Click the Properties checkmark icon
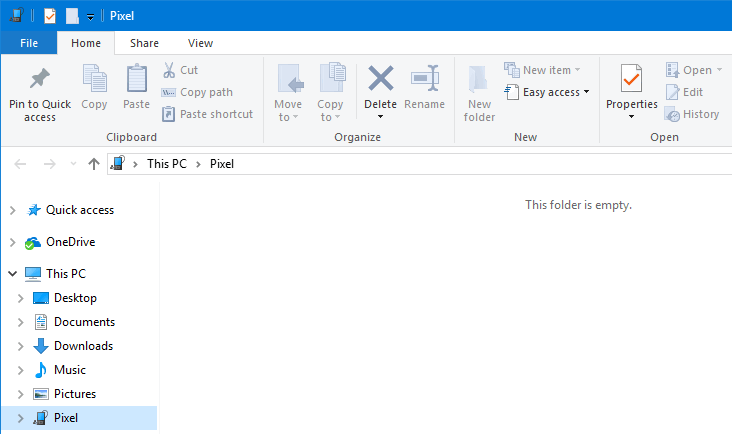Image resolution: width=732 pixels, height=434 pixels. (631, 78)
